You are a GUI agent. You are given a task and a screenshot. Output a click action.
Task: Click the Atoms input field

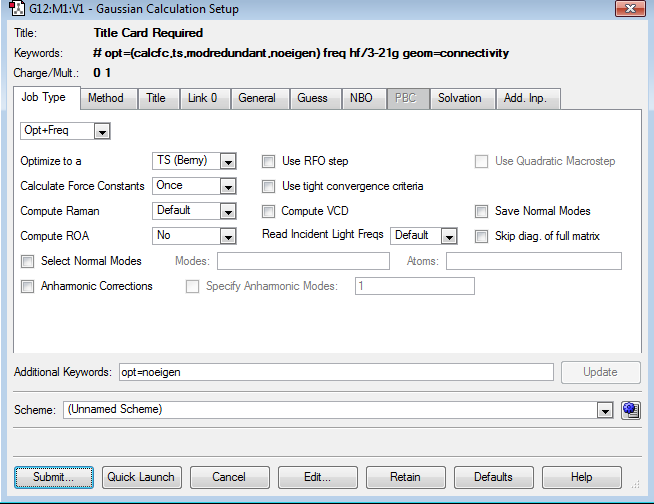[x=533, y=261]
